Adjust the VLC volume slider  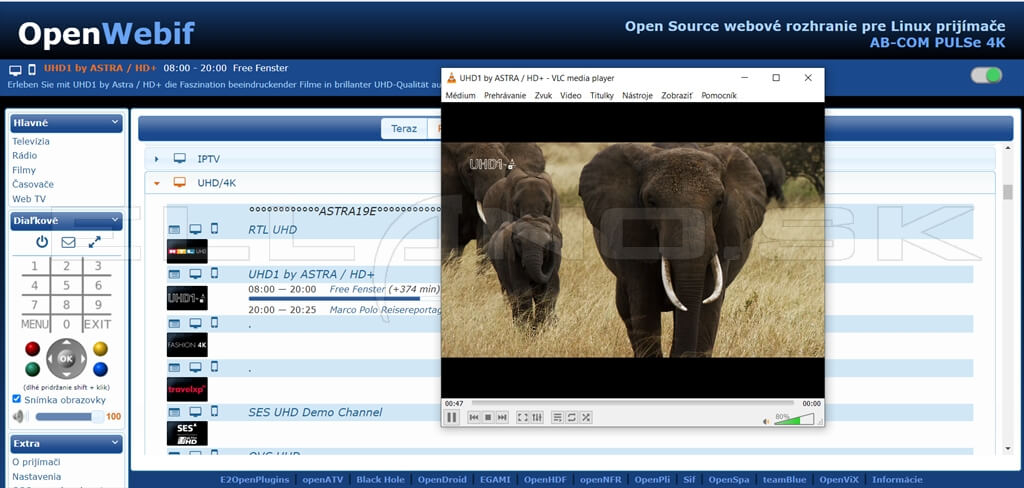click(794, 419)
